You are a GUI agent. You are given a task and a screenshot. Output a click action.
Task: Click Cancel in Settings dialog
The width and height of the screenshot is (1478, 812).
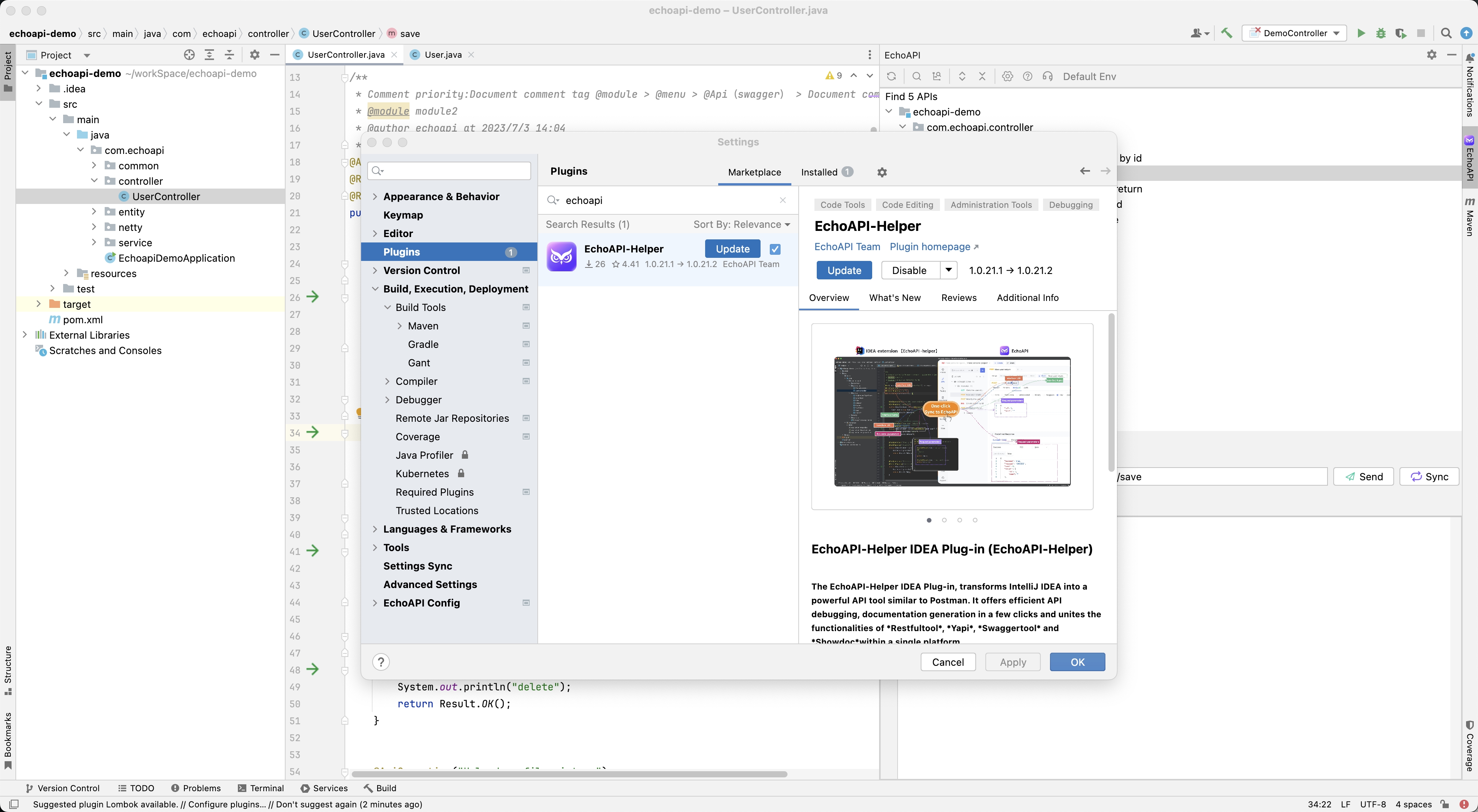(948, 662)
